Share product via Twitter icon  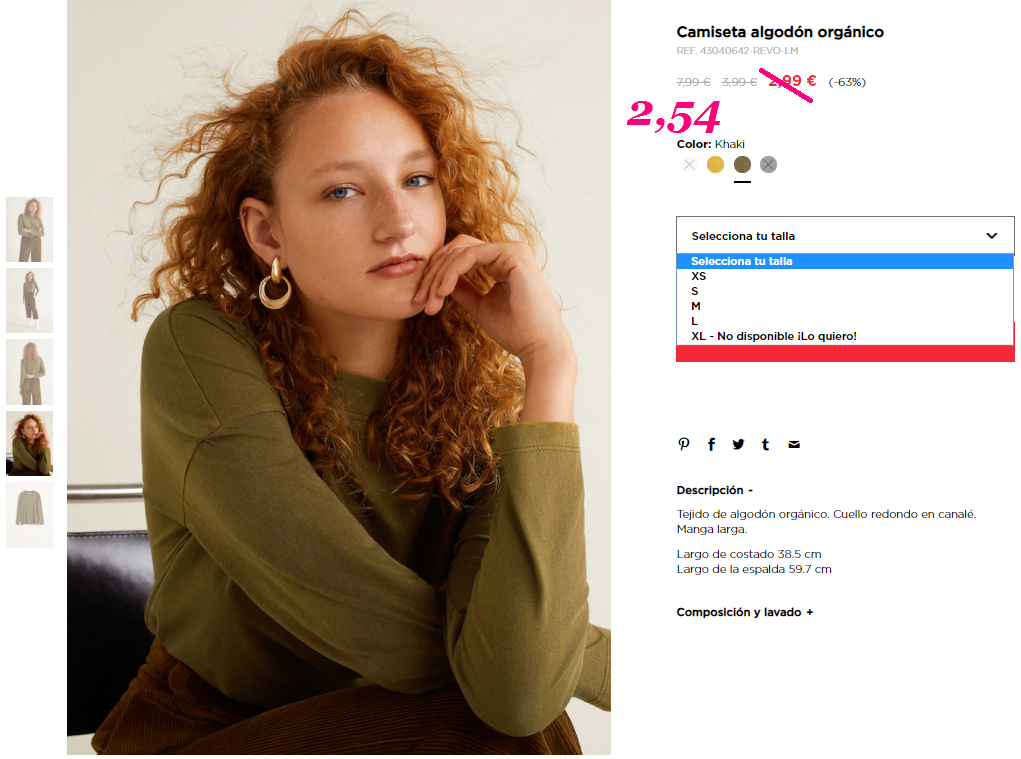tap(738, 444)
